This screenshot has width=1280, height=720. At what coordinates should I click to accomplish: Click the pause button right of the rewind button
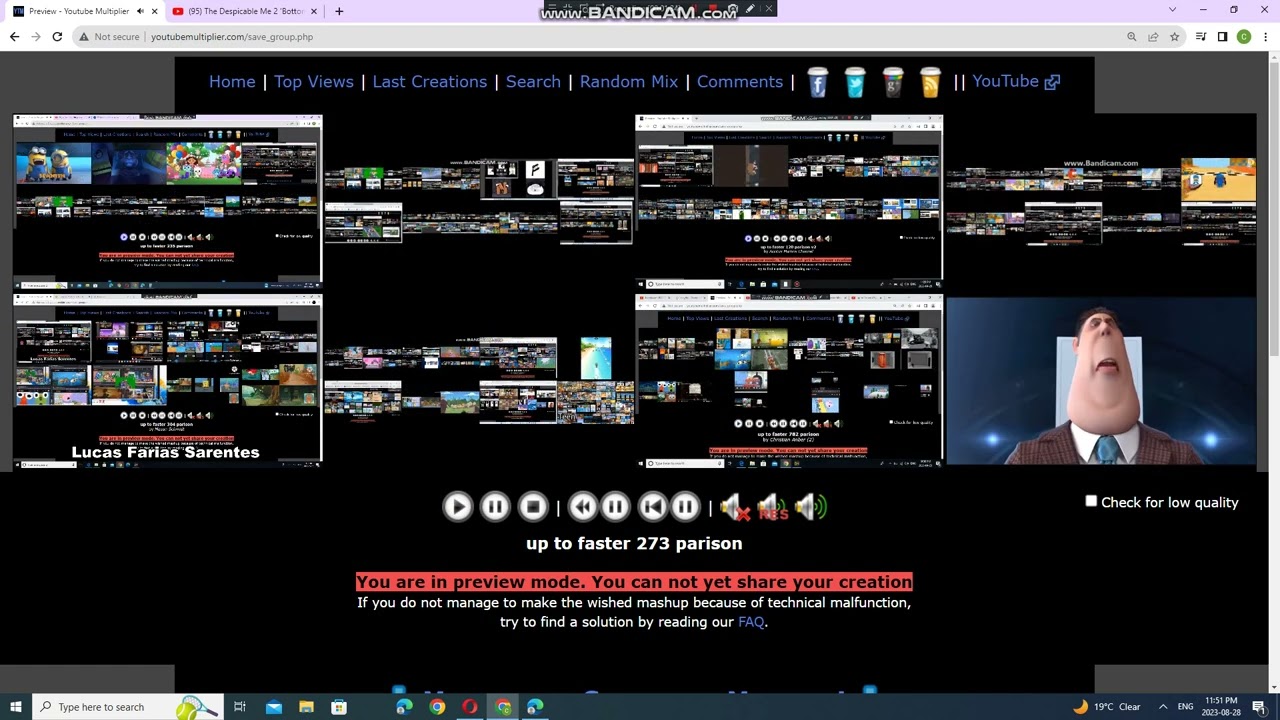(x=615, y=507)
